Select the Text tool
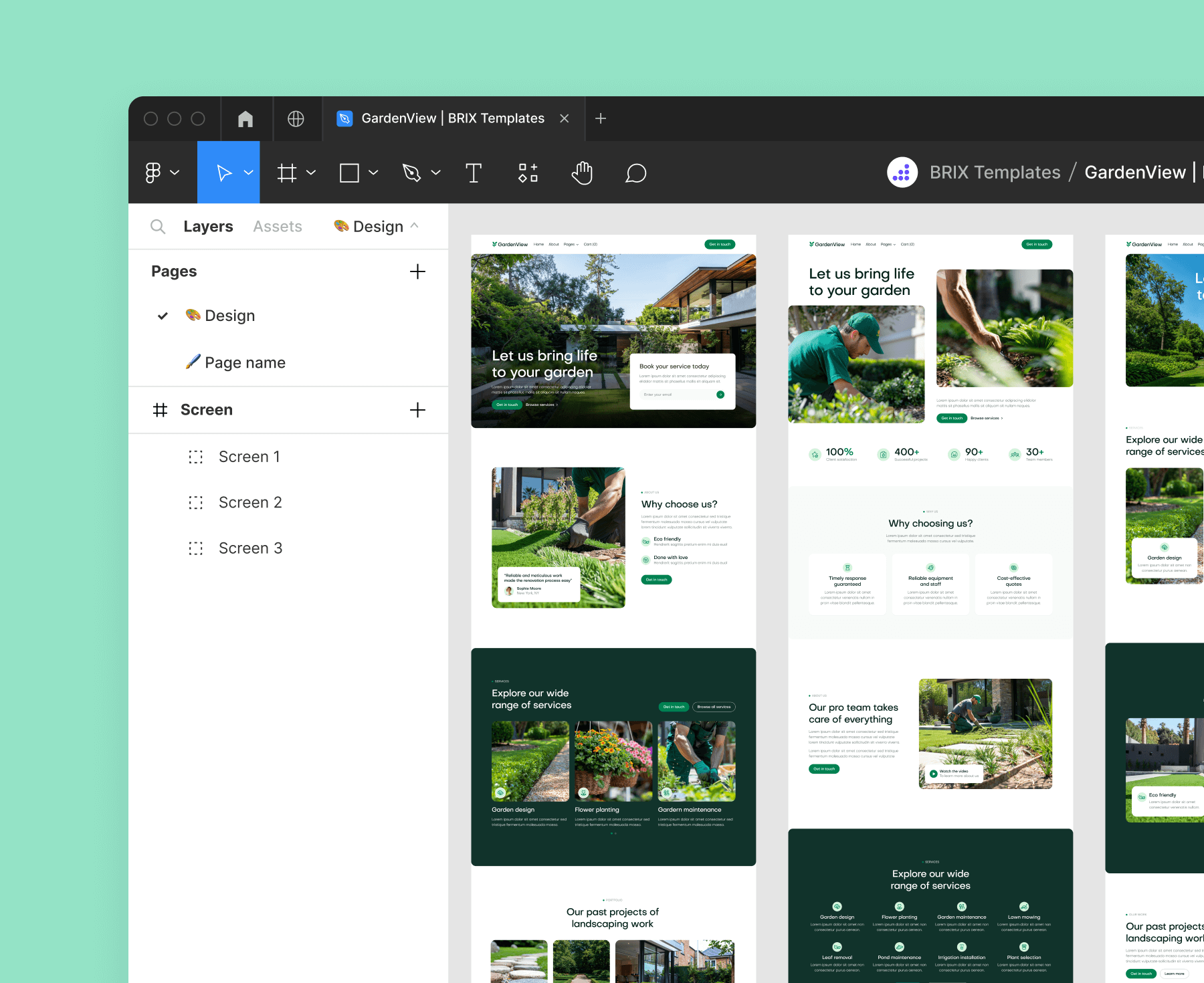Viewport: 1204px width, 983px height. click(x=474, y=173)
